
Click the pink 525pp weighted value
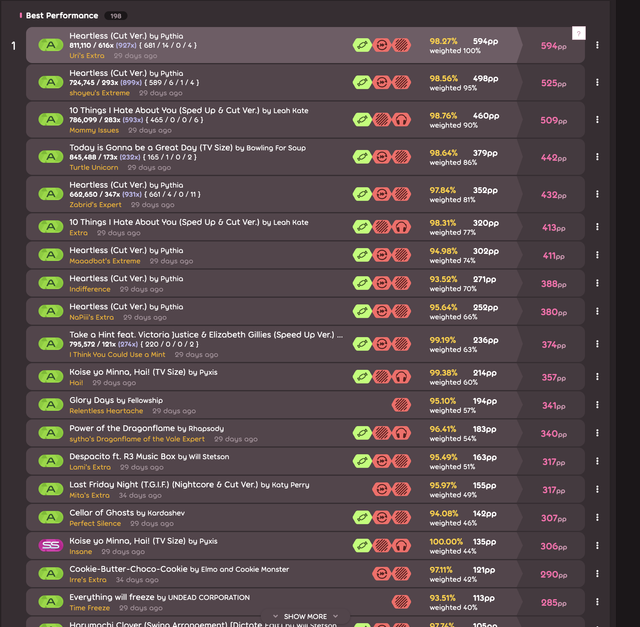click(x=554, y=83)
